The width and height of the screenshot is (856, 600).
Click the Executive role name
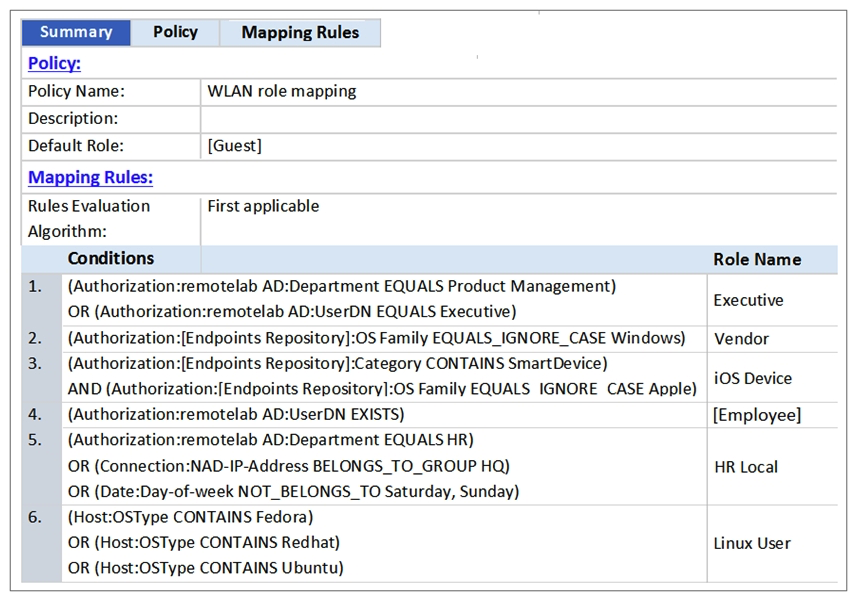click(748, 300)
